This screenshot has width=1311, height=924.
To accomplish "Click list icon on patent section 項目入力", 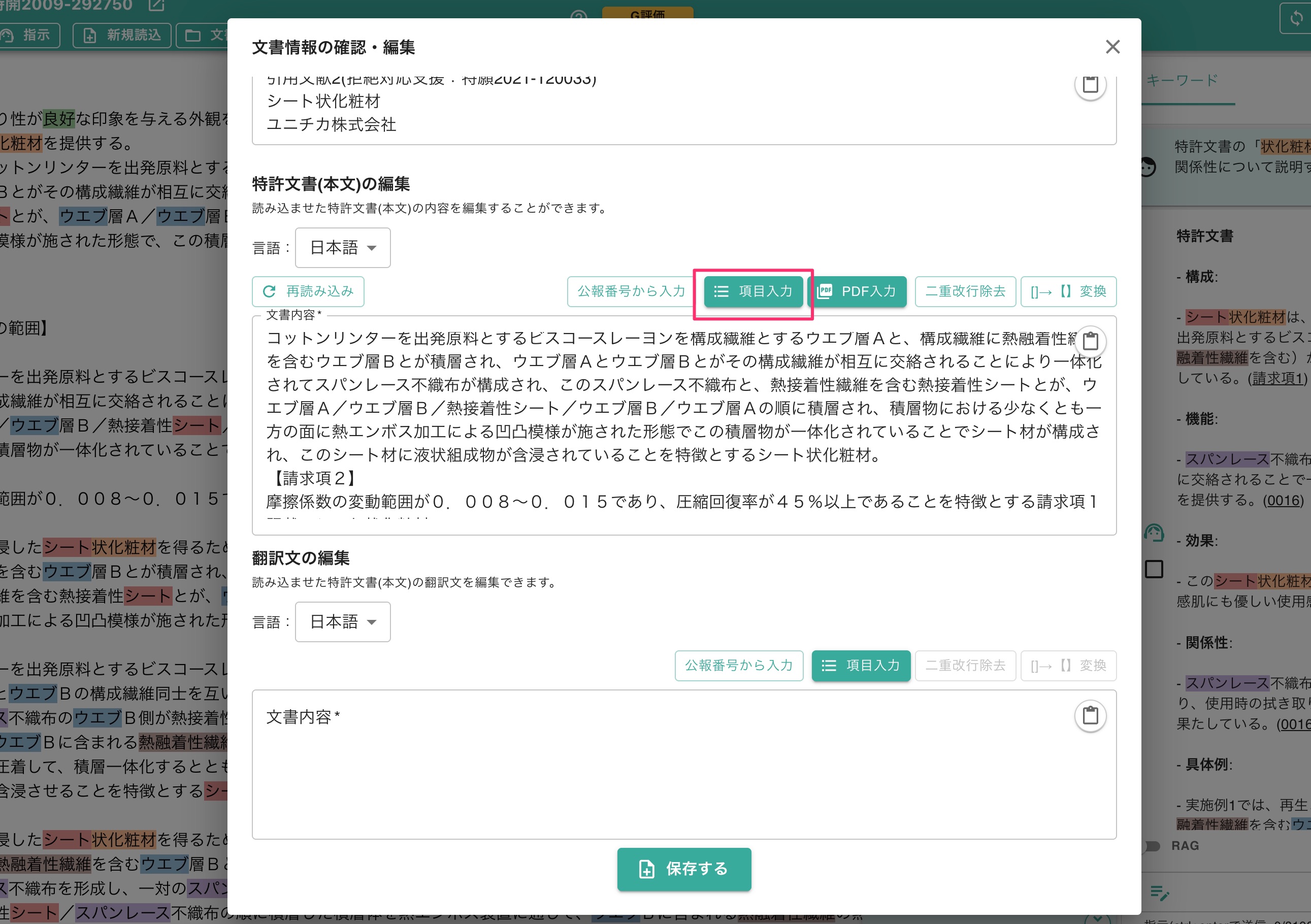I will click(721, 292).
